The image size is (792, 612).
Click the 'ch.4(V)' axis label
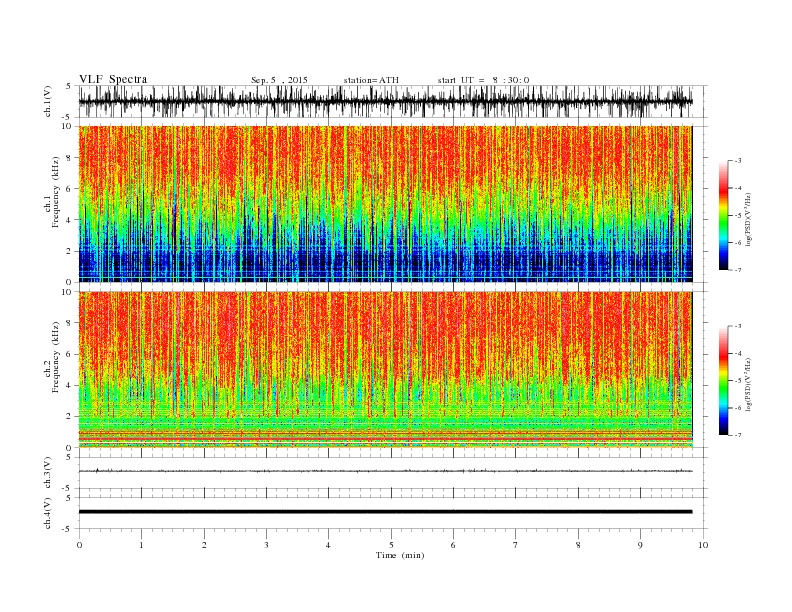[48, 513]
